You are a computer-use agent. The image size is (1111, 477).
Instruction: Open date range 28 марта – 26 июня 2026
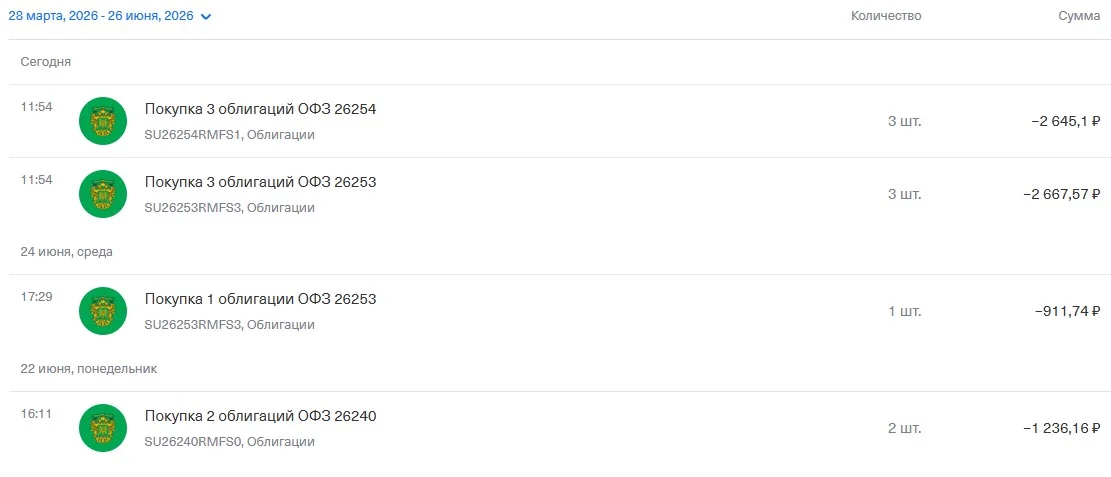101,16
